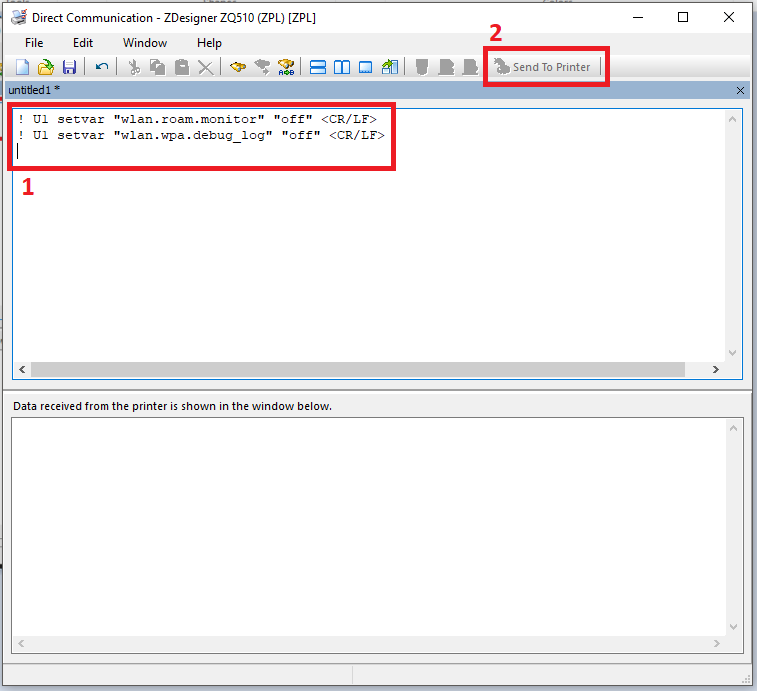Click the output pane's up scroll arrow
This screenshot has width=757, height=691.
pos(733,428)
